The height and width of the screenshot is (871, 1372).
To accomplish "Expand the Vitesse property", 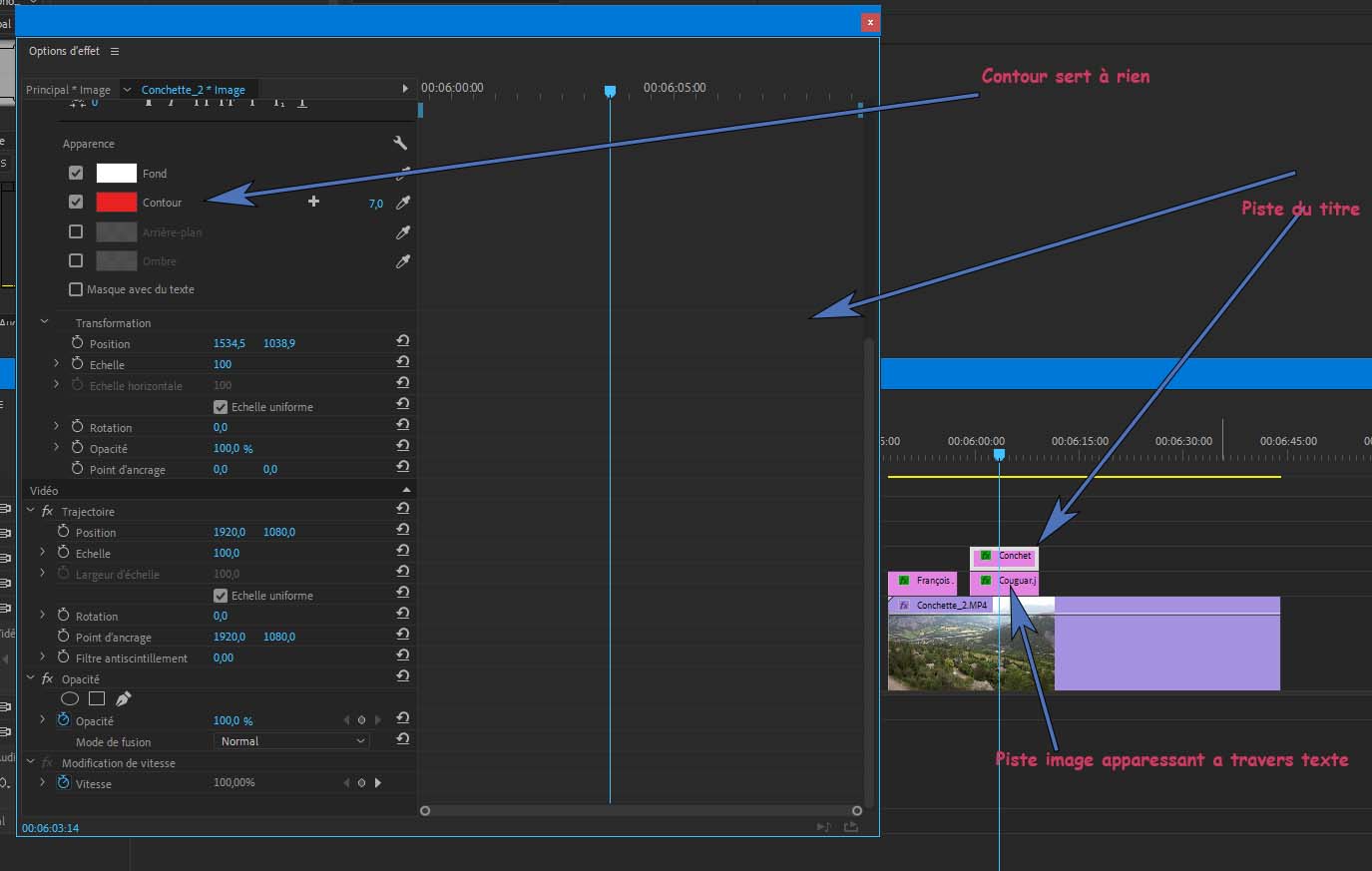I will (42, 783).
